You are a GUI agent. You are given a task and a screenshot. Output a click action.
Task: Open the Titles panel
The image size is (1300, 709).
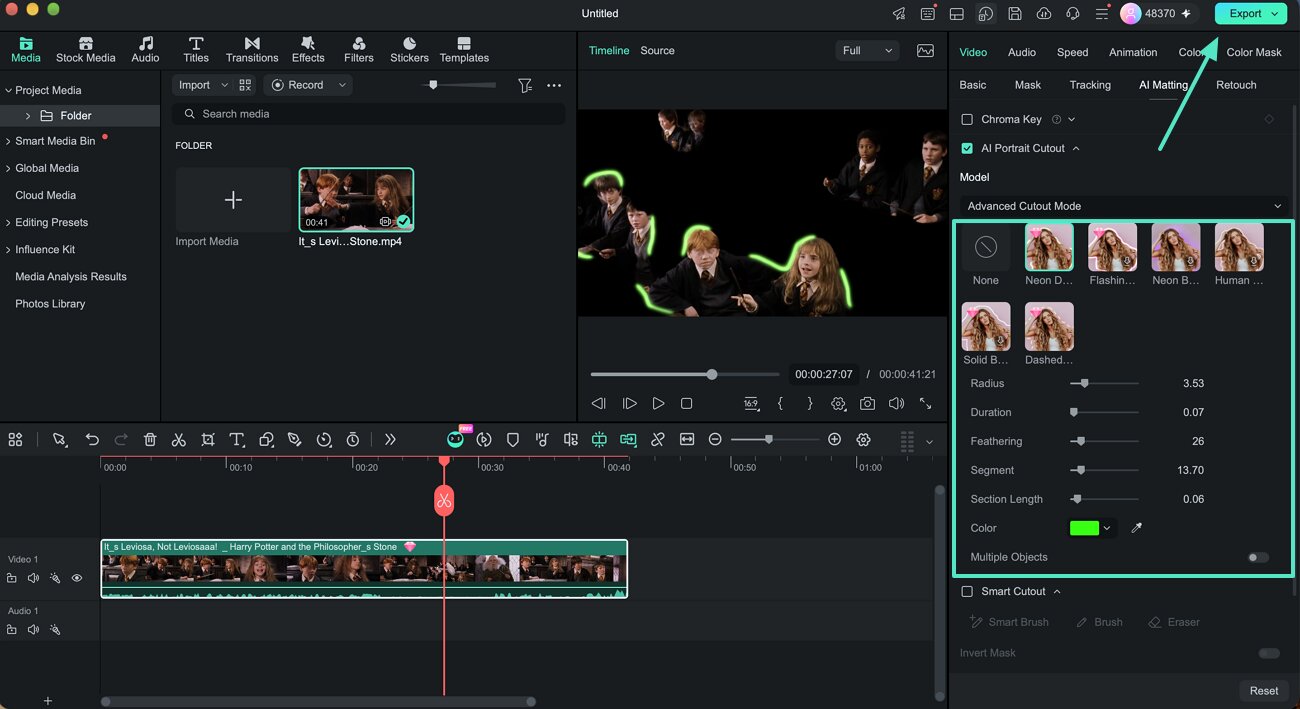click(x=196, y=50)
